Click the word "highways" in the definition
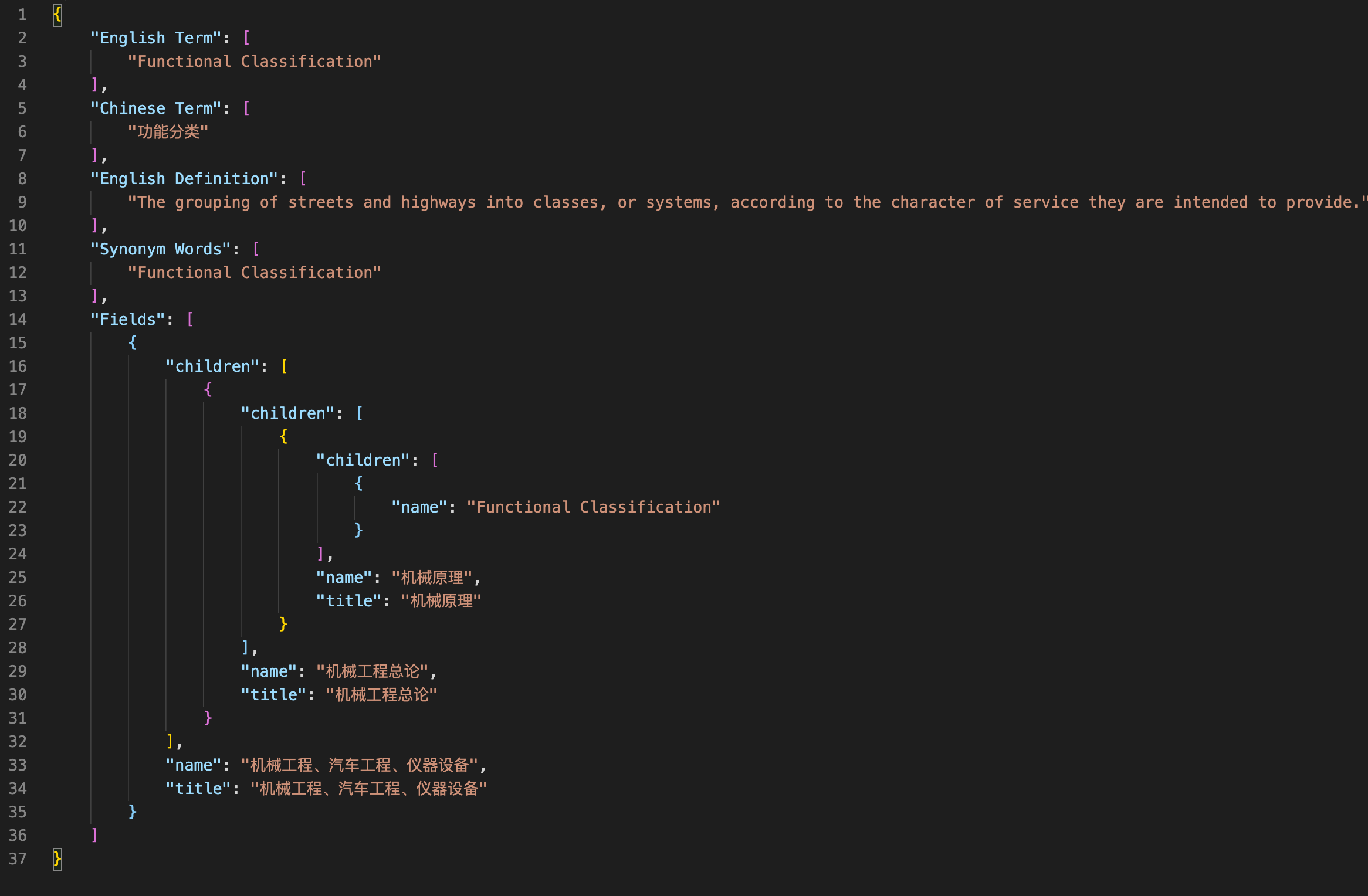1368x896 pixels. tap(438, 202)
